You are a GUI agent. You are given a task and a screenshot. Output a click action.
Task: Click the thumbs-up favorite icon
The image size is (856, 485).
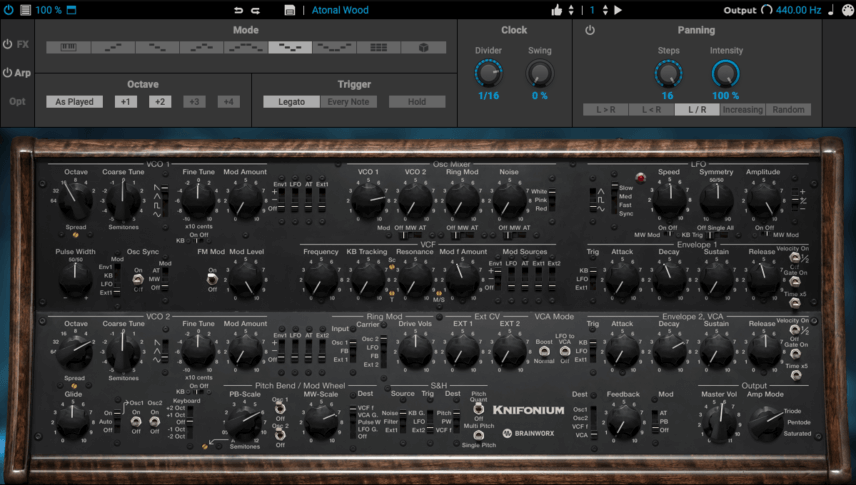coord(556,10)
